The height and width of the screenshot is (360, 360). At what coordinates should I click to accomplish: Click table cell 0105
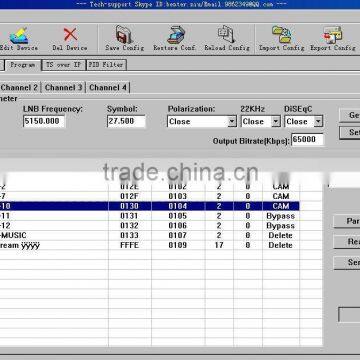coord(178,216)
